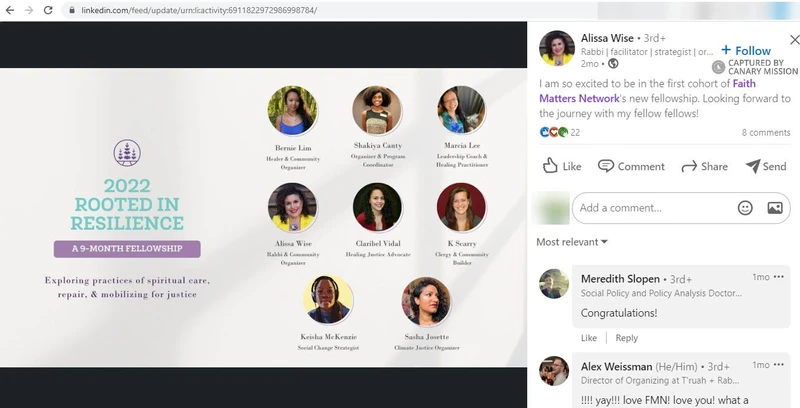The height and width of the screenshot is (408, 800).
Task: Reply to Meredith Slopen's comment
Action: 627,338
